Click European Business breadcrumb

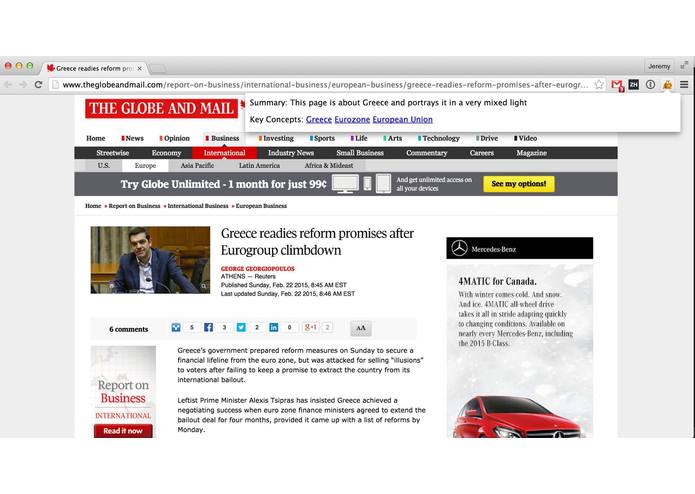261,206
